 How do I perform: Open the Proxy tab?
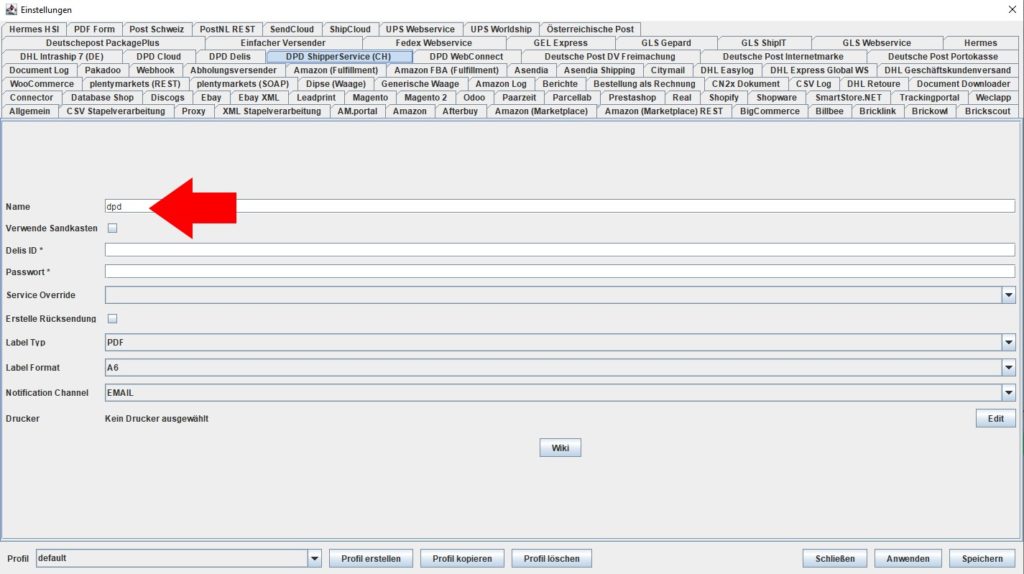pyautogui.click(x=193, y=112)
